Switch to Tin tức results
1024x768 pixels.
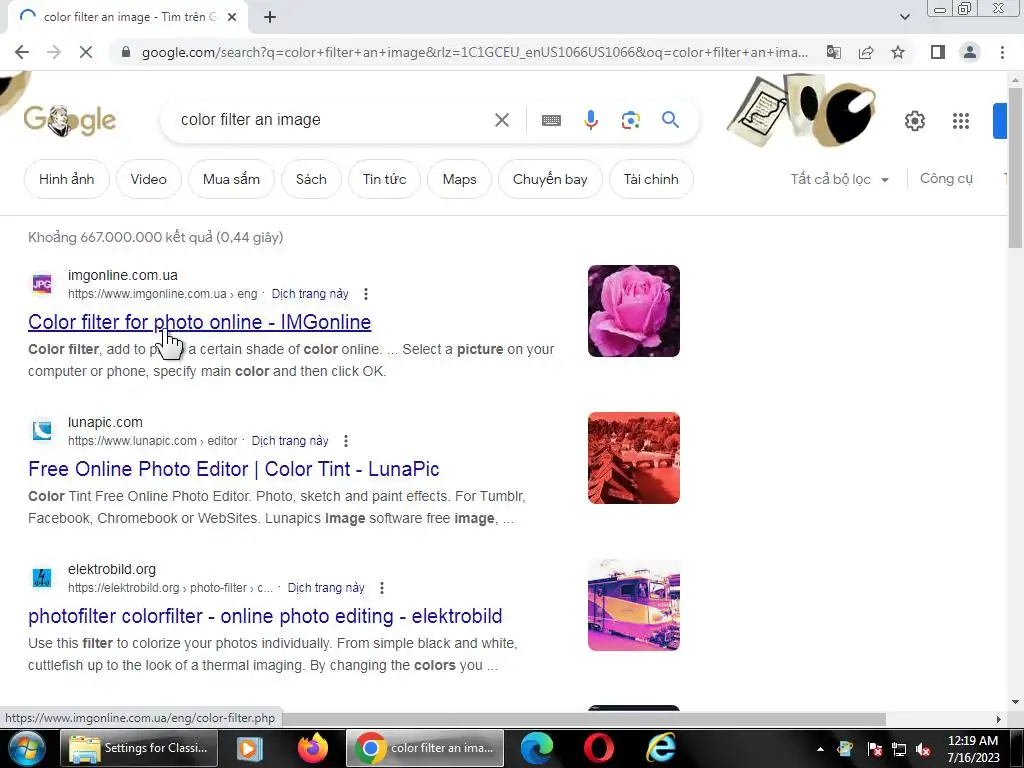pyautogui.click(x=385, y=179)
